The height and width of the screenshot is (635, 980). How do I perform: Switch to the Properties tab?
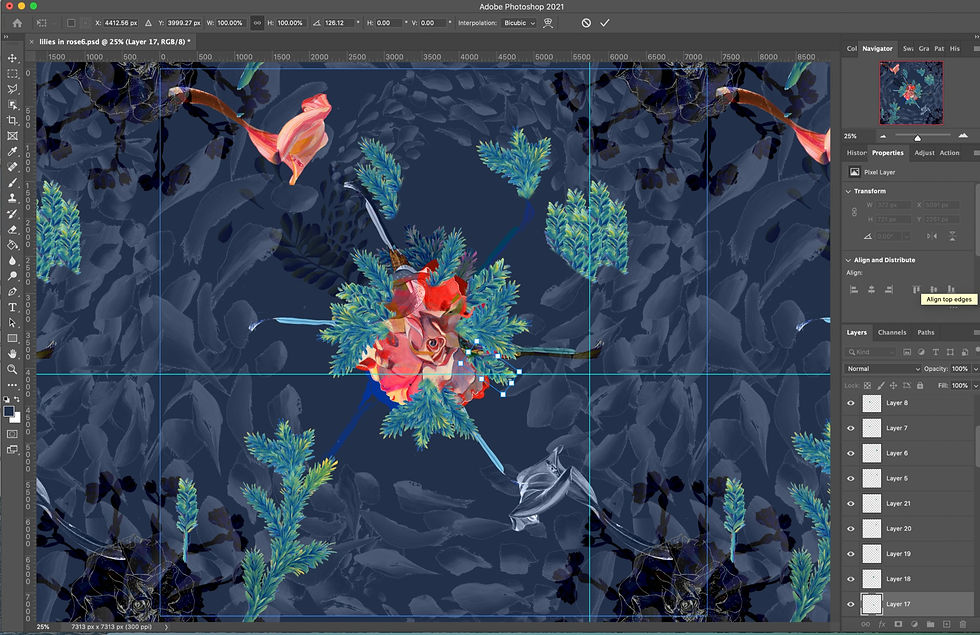tap(888, 153)
